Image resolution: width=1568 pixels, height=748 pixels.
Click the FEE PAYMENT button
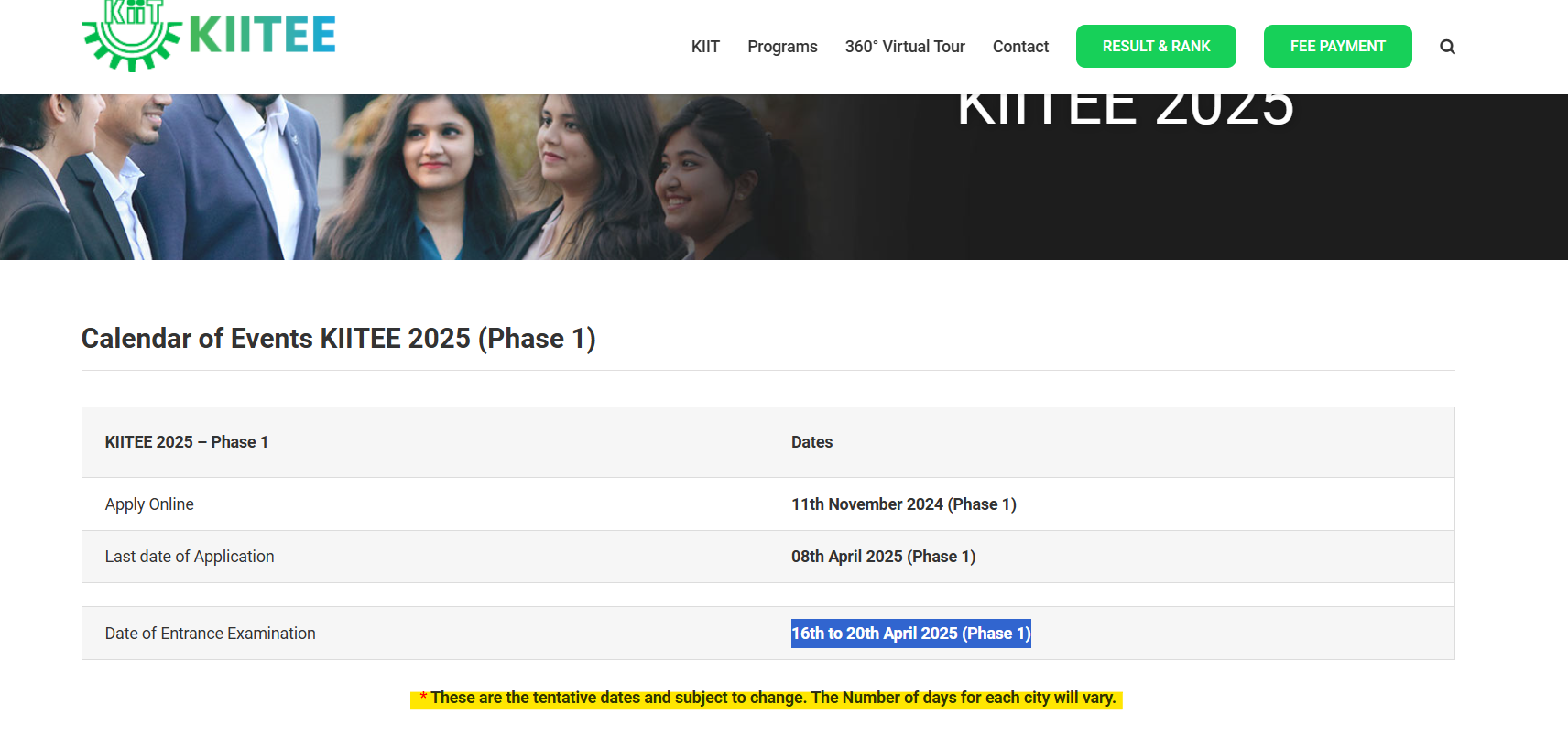click(1337, 46)
